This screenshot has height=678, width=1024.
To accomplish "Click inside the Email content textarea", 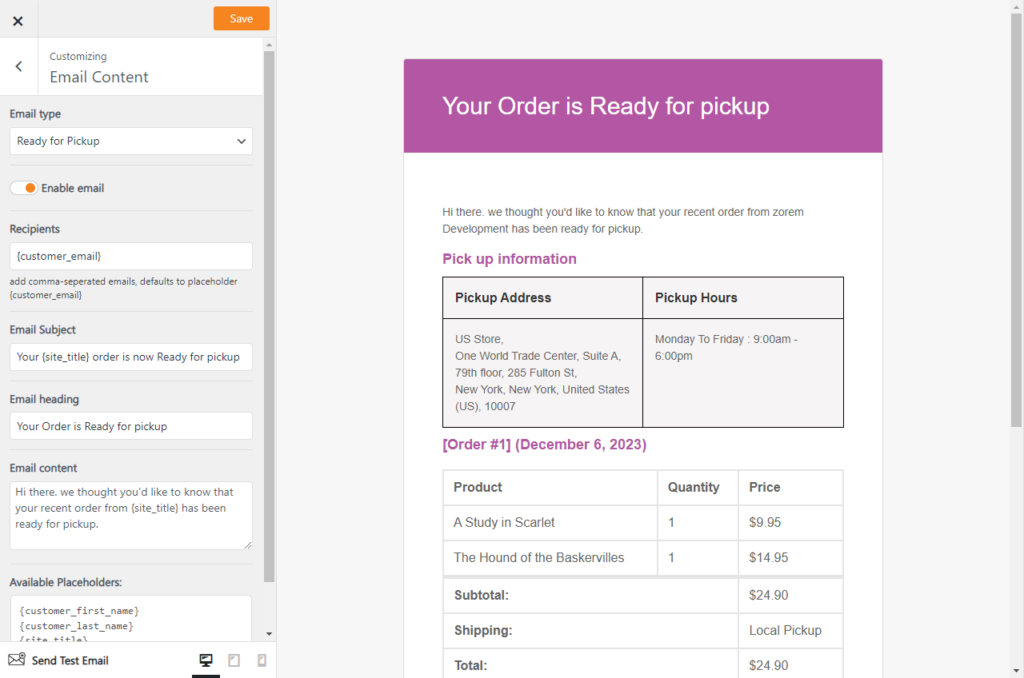I will coord(131,515).
